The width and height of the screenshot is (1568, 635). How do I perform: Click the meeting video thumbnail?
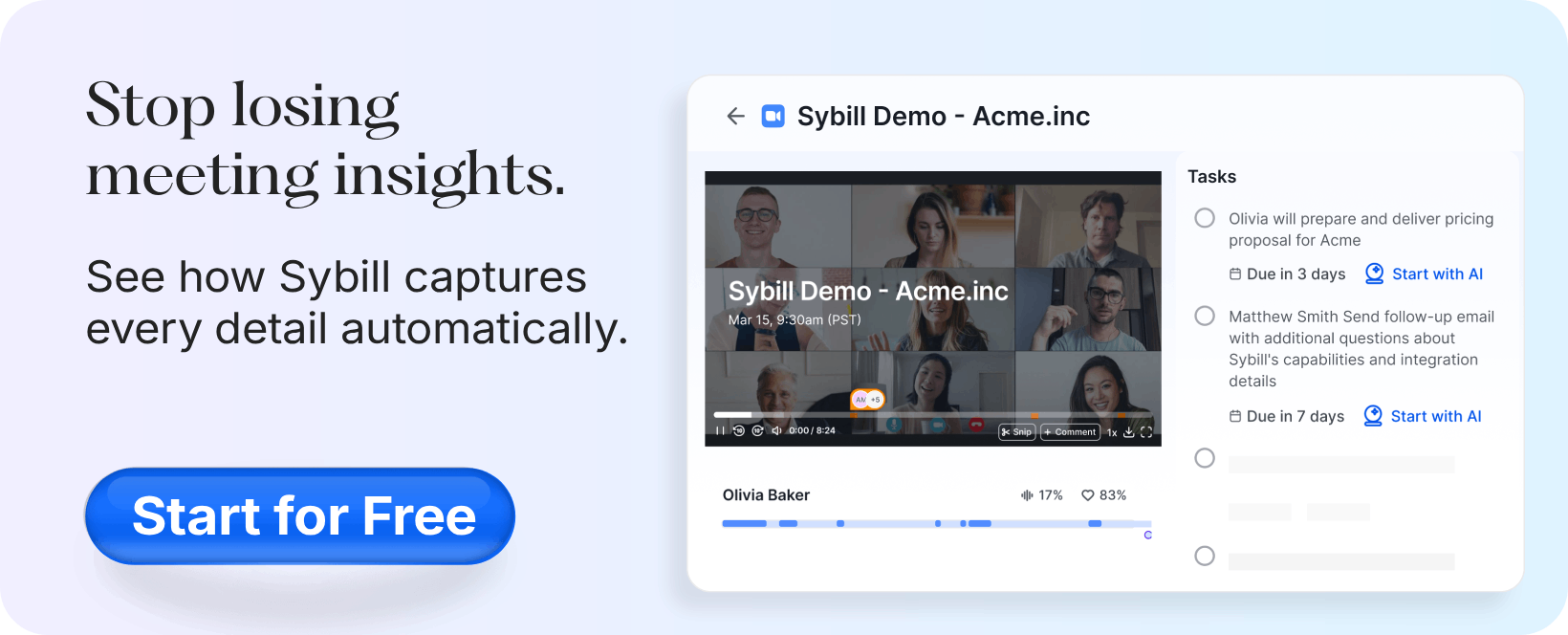(x=933, y=309)
